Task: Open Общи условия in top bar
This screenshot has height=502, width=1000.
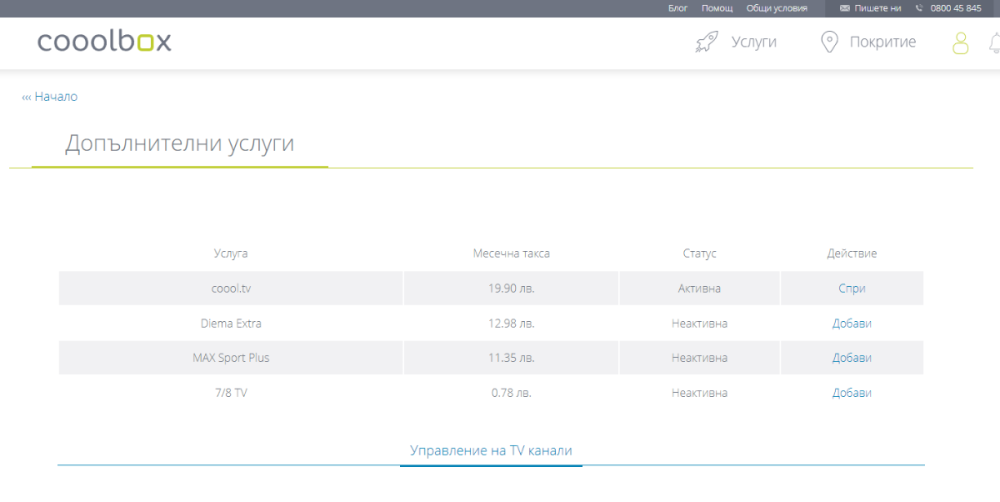Action: click(775, 8)
